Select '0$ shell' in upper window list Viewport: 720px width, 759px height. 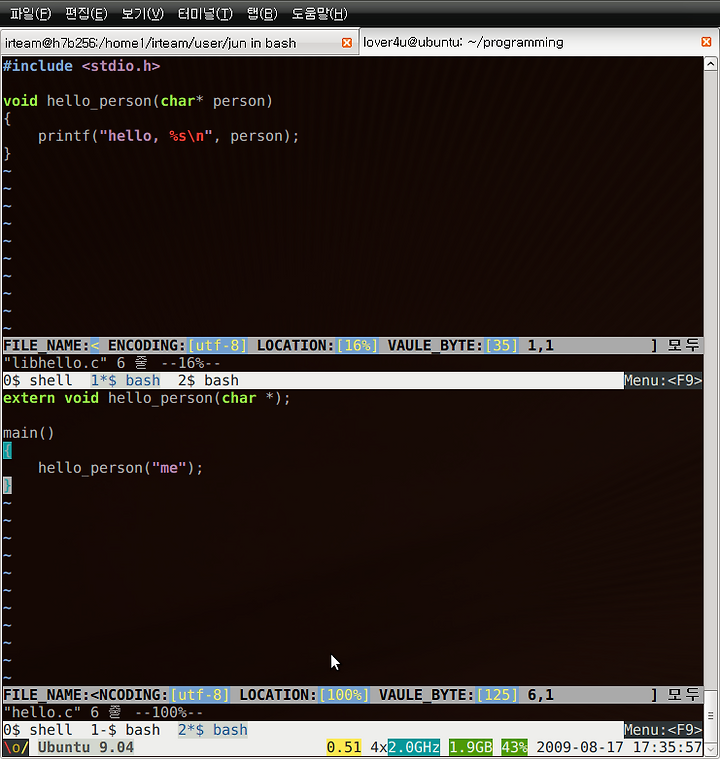point(37,380)
